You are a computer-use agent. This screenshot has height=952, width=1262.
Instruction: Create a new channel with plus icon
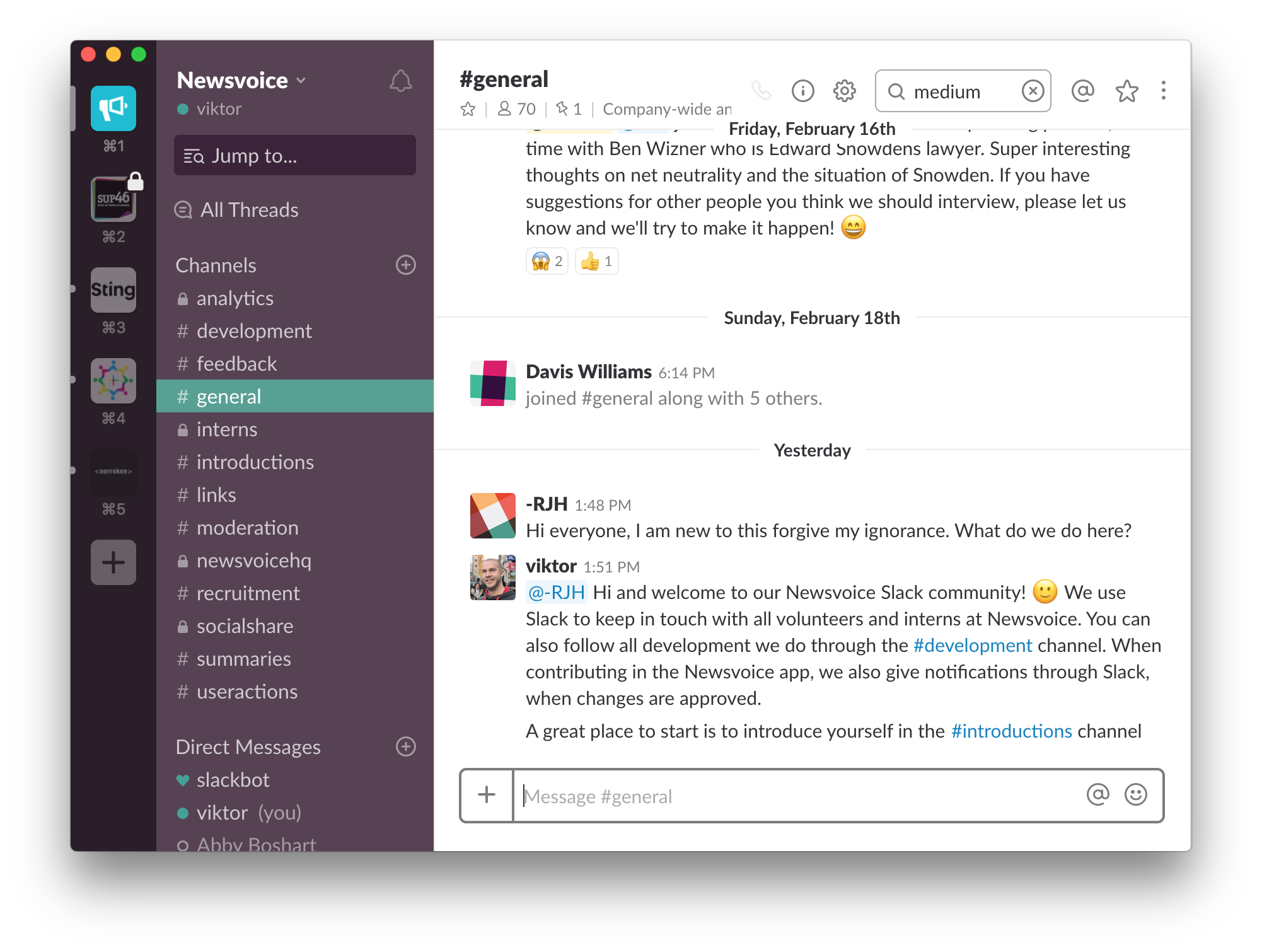click(406, 265)
